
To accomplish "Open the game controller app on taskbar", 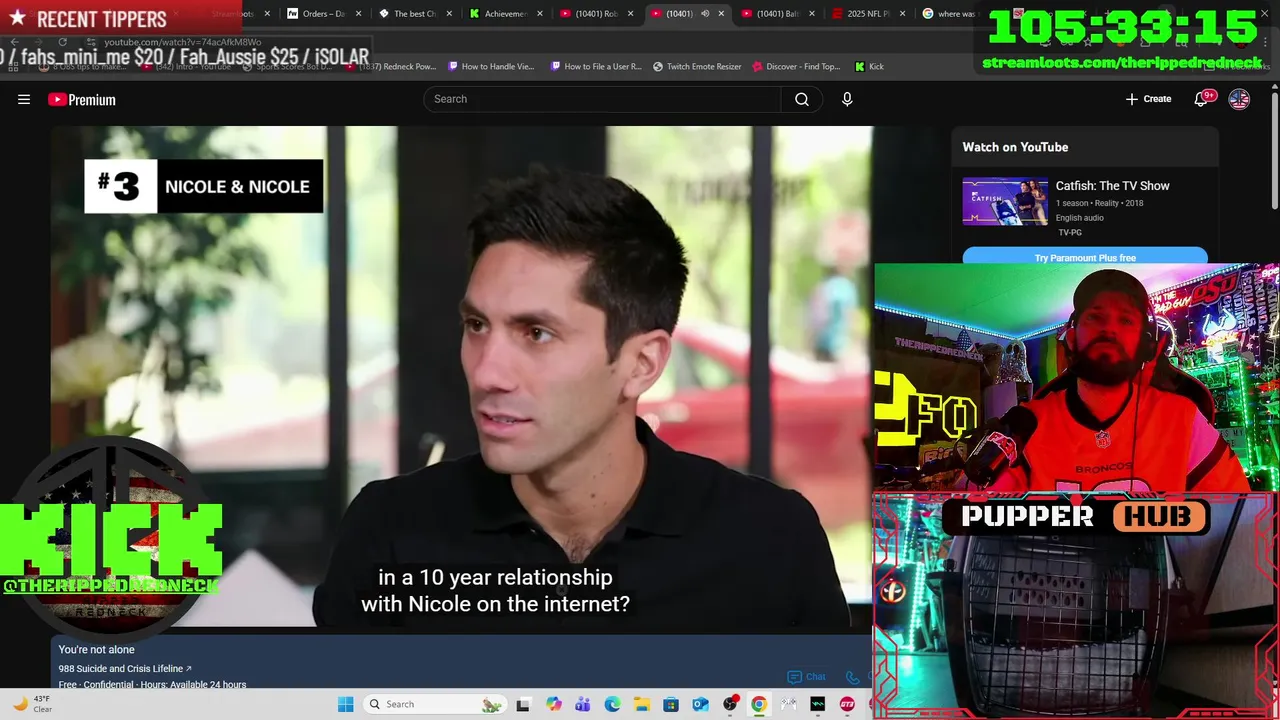I will coord(789,704).
